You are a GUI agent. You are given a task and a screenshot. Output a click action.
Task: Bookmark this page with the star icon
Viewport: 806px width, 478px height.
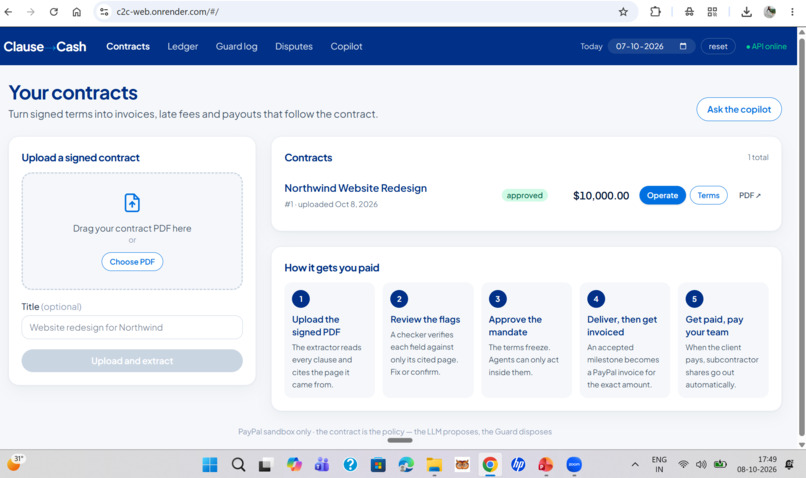click(x=623, y=12)
